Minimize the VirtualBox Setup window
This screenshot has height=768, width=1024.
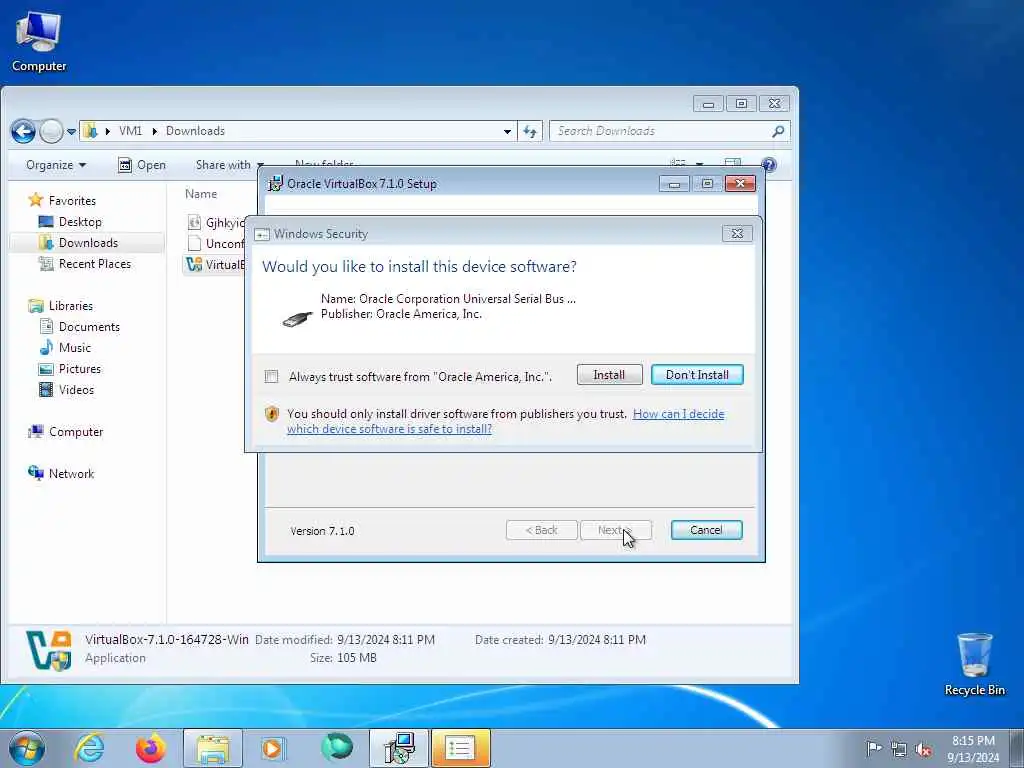[x=674, y=184]
